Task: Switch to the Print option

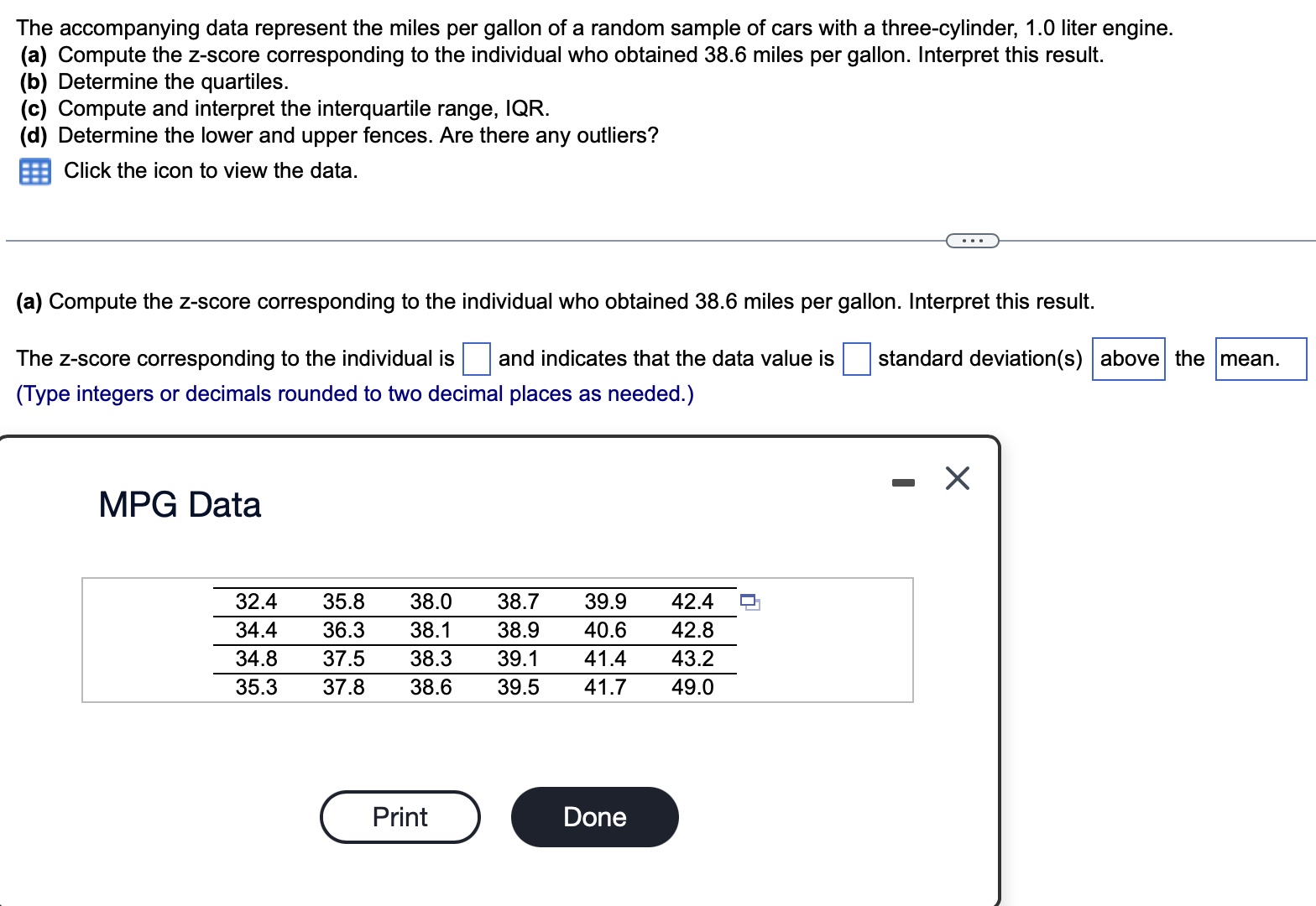Action: tap(399, 816)
